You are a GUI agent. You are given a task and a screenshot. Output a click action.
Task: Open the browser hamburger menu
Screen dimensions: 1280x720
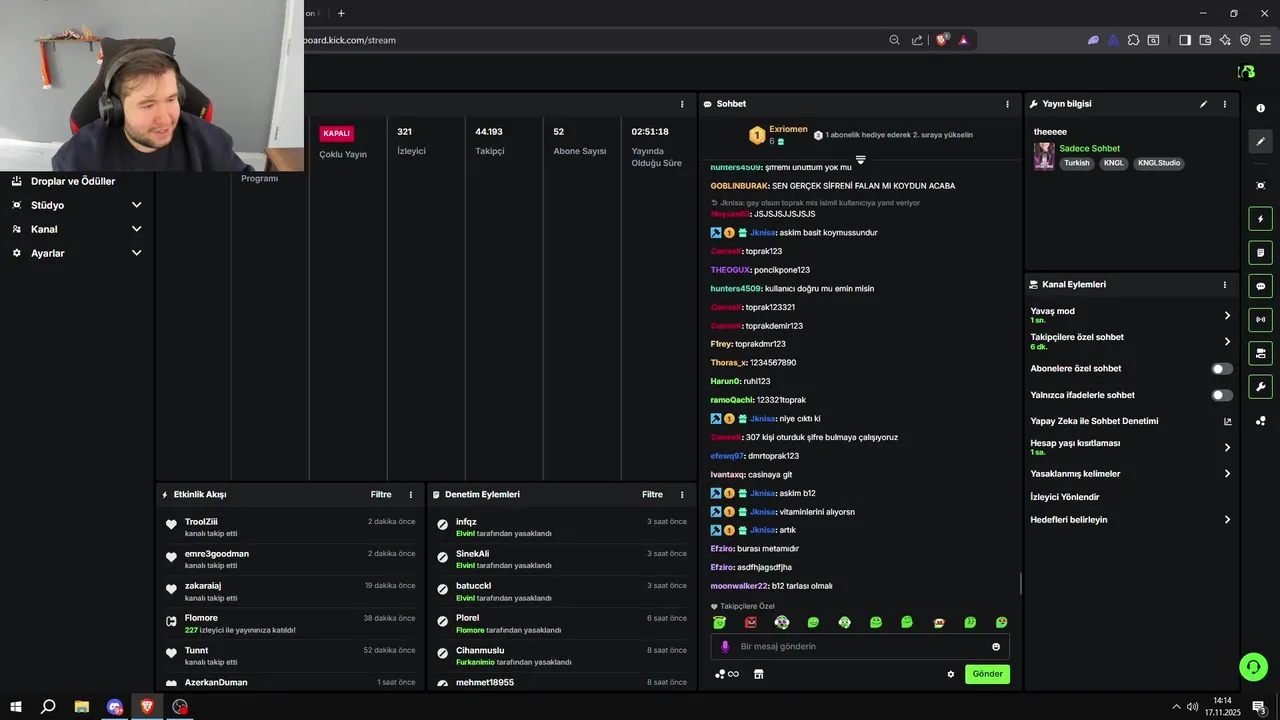pos(1265,40)
